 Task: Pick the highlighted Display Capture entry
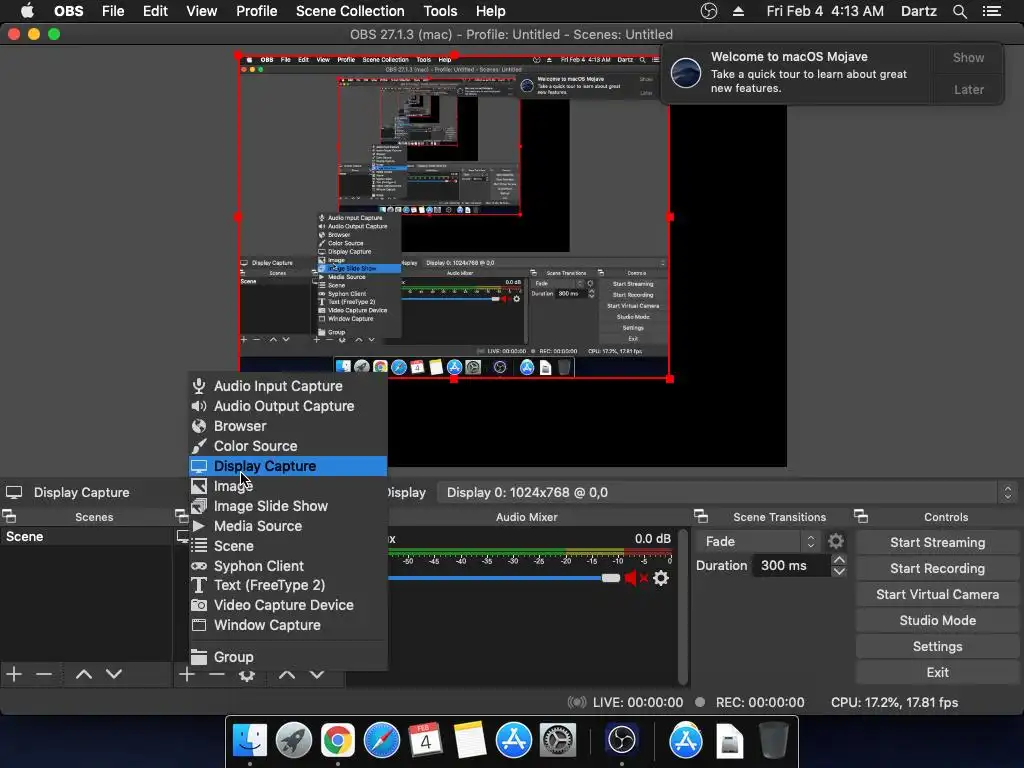288,466
